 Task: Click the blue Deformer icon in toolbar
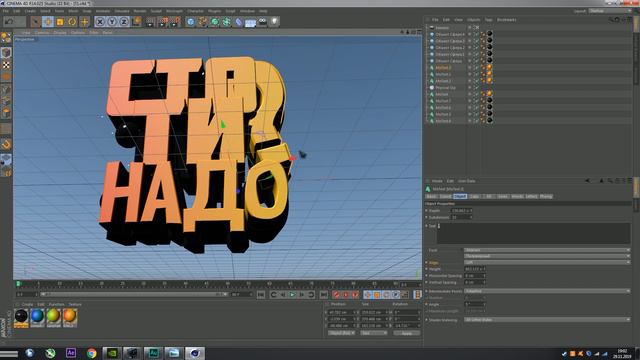(238, 22)
